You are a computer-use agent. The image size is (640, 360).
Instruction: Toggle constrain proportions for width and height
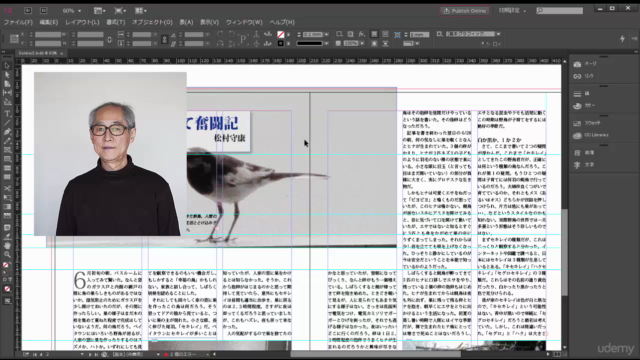tap(109, 39)
